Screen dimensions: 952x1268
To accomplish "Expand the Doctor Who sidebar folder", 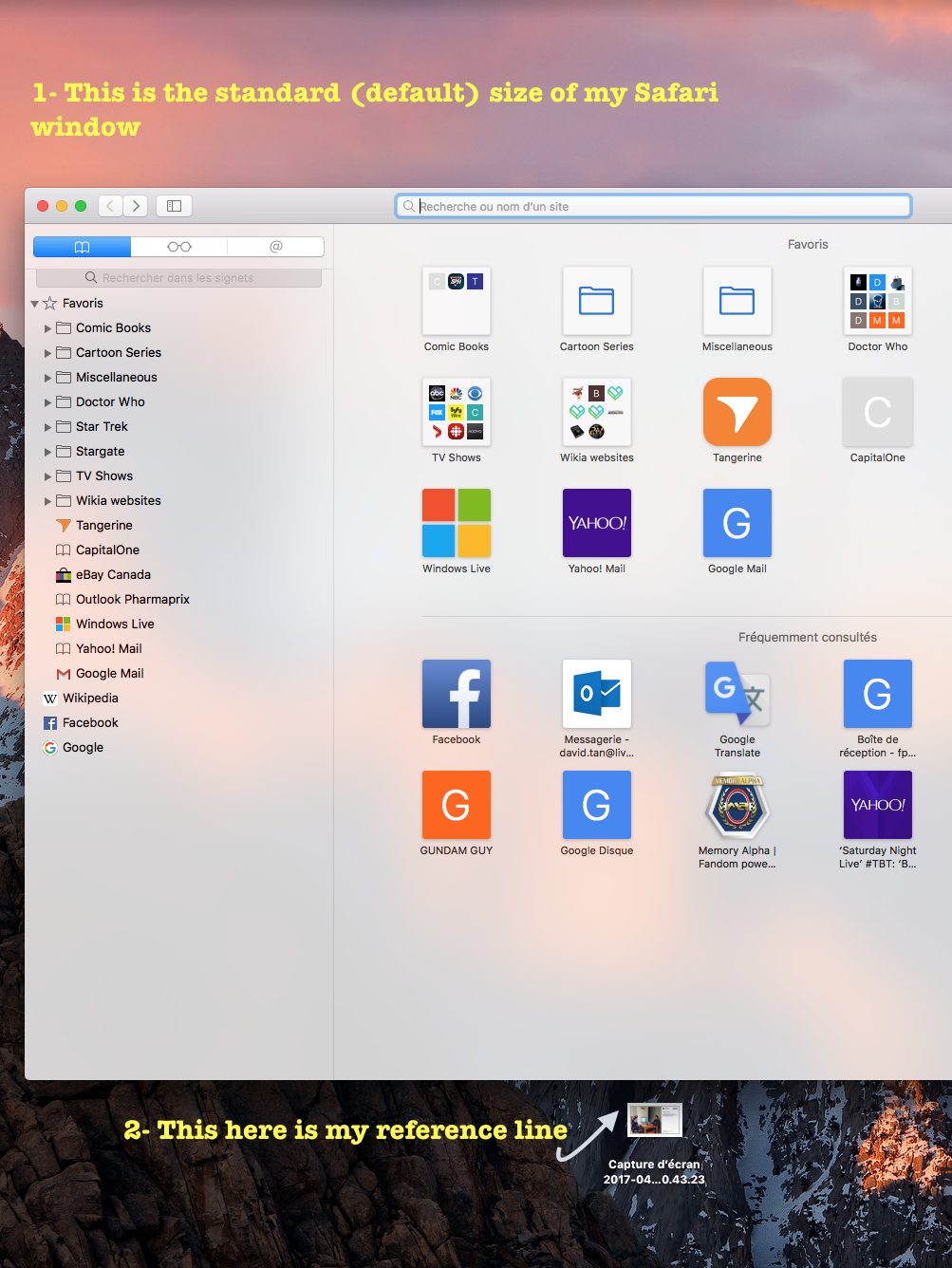I will 48,402.
